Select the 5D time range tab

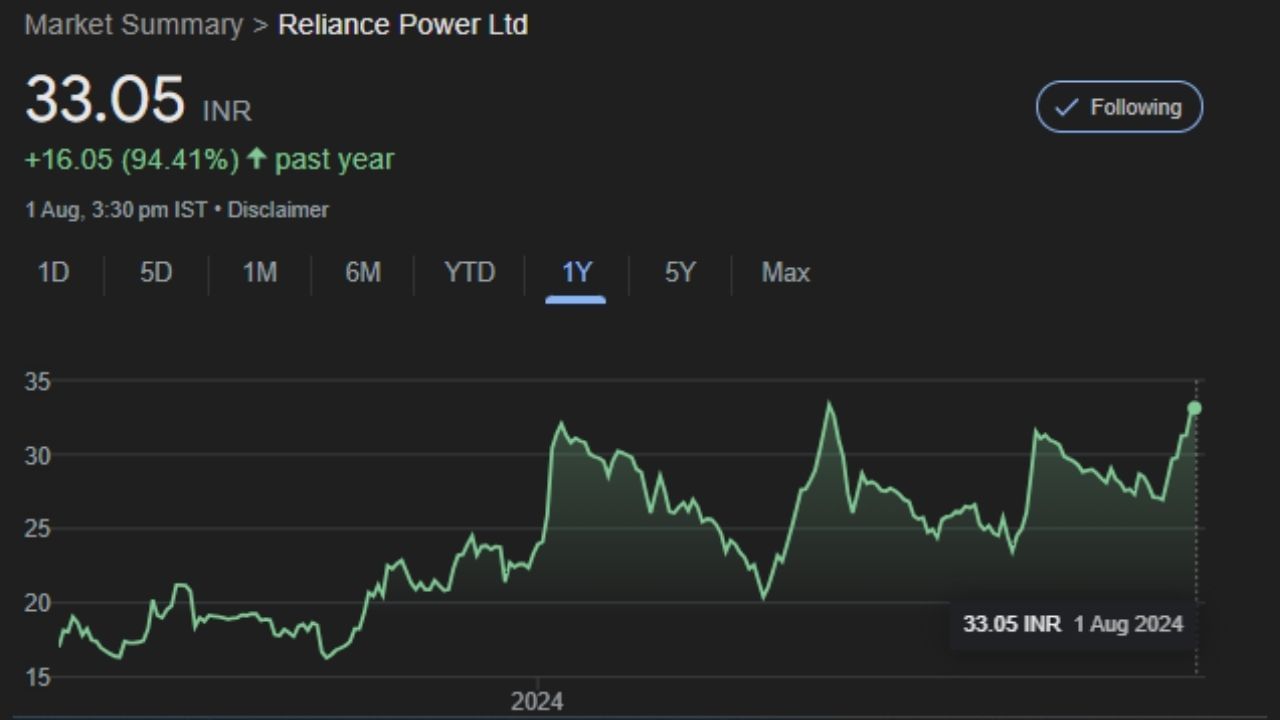click(x=156, y=272)
